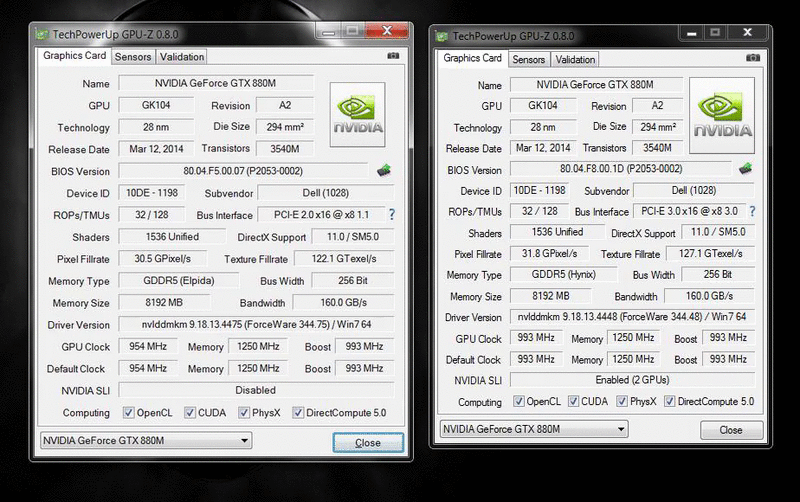Select Graphics Card tab in left window

pos(74,56)
